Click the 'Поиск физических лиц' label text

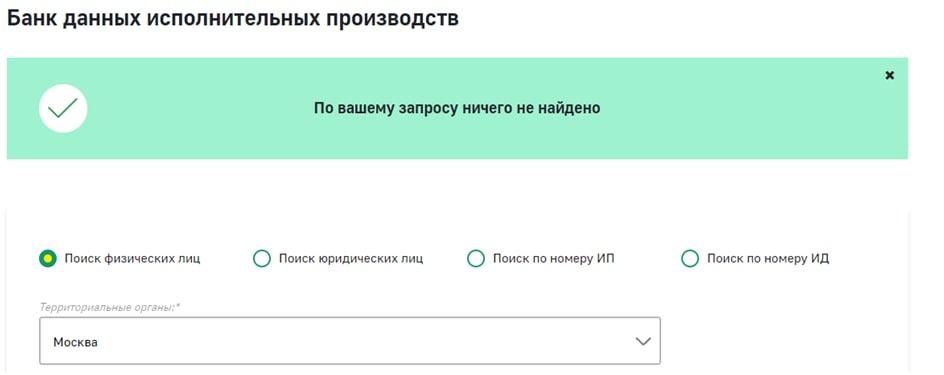132,259
